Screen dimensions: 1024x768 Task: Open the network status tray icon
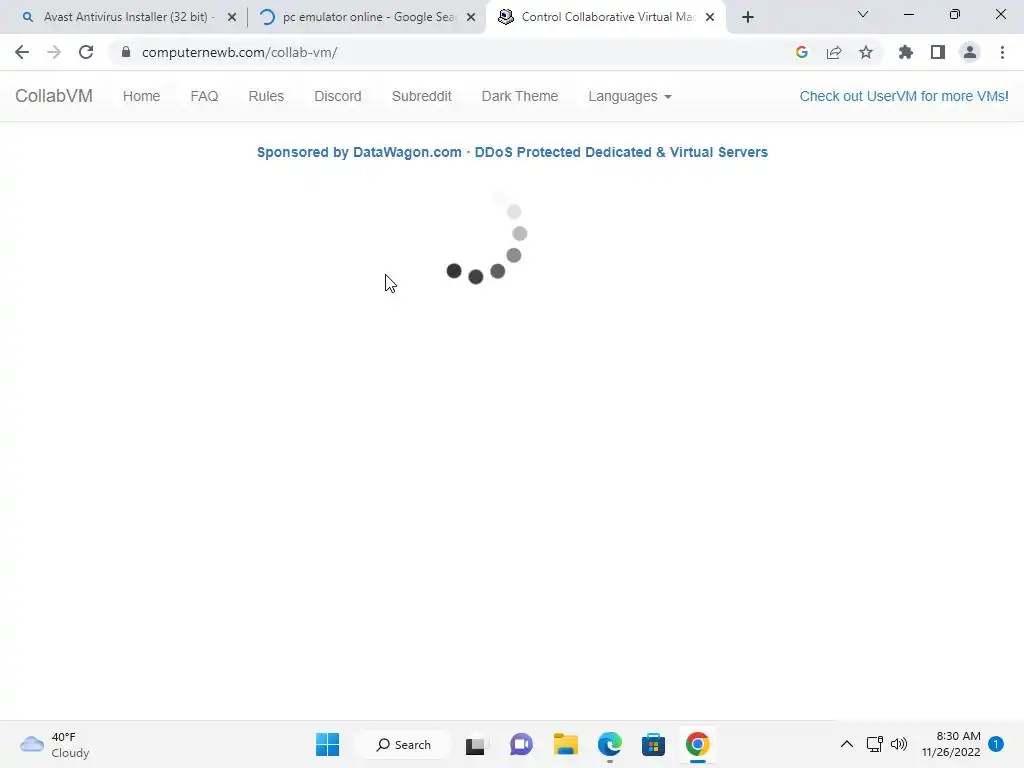point(874,744)
